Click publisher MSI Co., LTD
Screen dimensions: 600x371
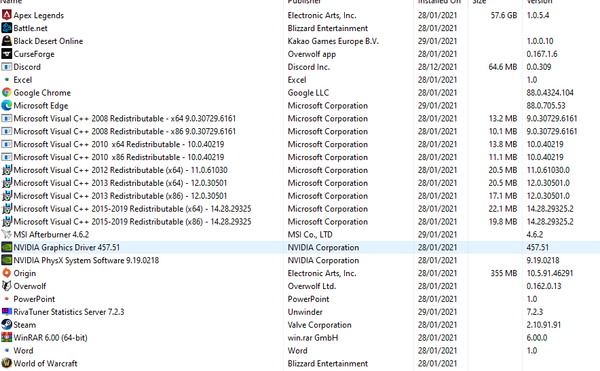click(x=310, y=234)
